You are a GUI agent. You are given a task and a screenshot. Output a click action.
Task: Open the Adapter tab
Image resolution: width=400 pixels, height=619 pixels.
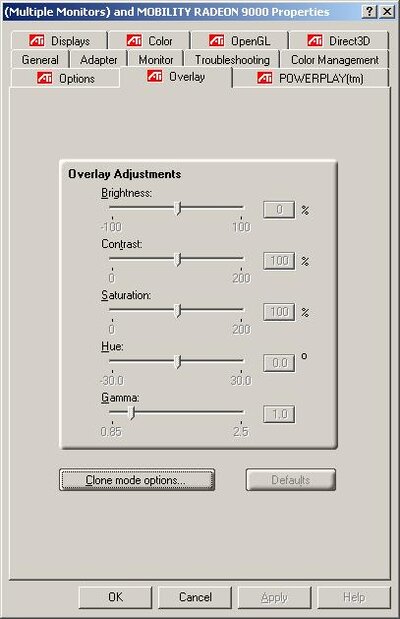point(98,60)
